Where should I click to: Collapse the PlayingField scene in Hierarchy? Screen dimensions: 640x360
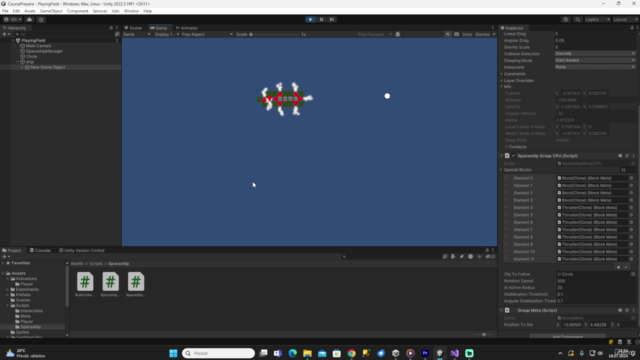click(13, 40)
